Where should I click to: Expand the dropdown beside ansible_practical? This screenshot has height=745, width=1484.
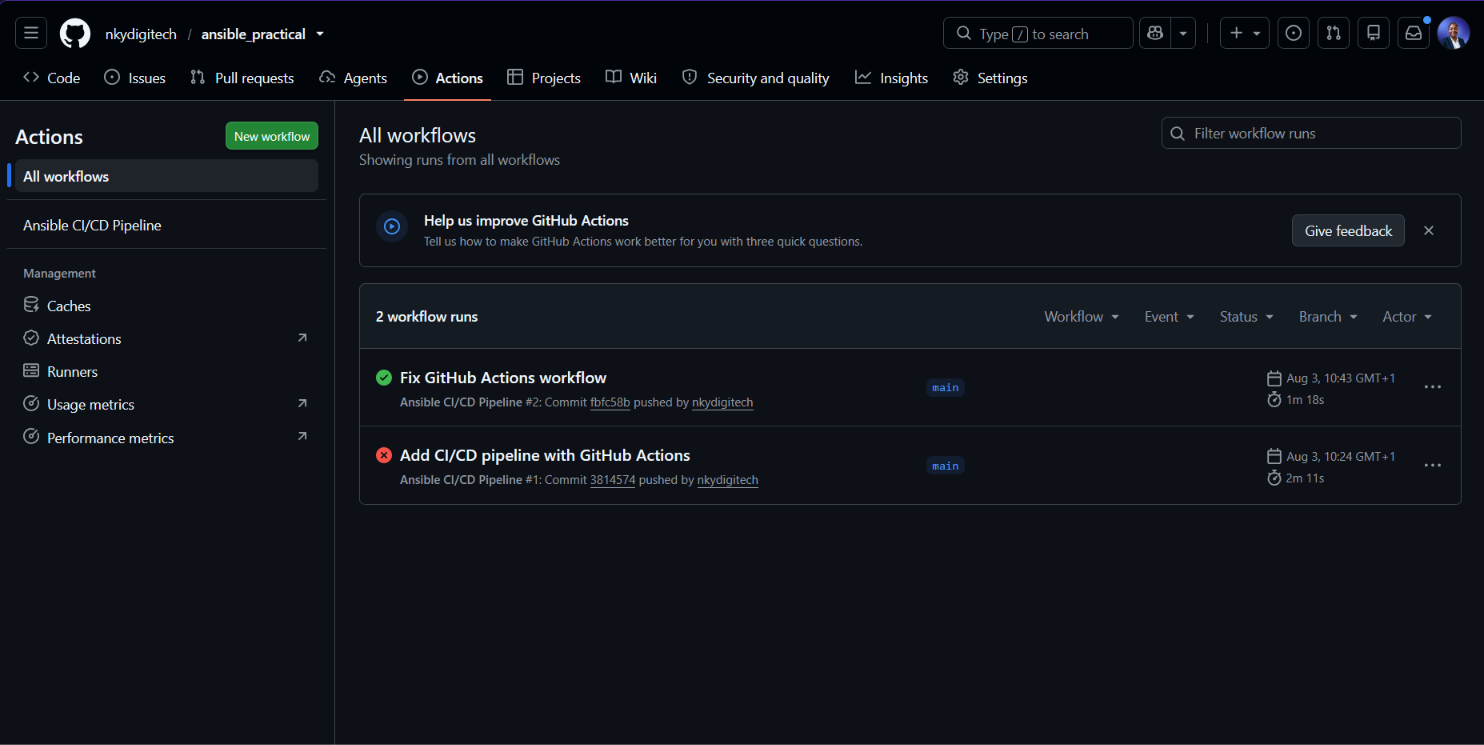tap(320, 34)
